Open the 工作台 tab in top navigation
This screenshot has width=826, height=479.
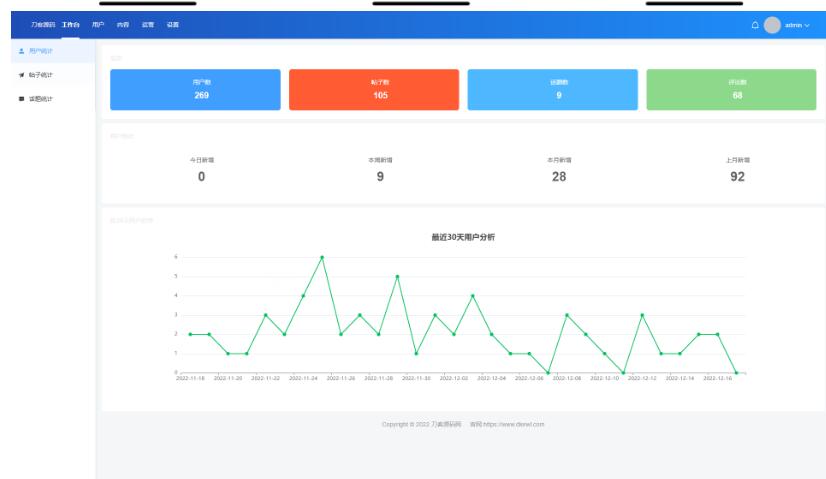pyautogui.click(x=70, y=25)
